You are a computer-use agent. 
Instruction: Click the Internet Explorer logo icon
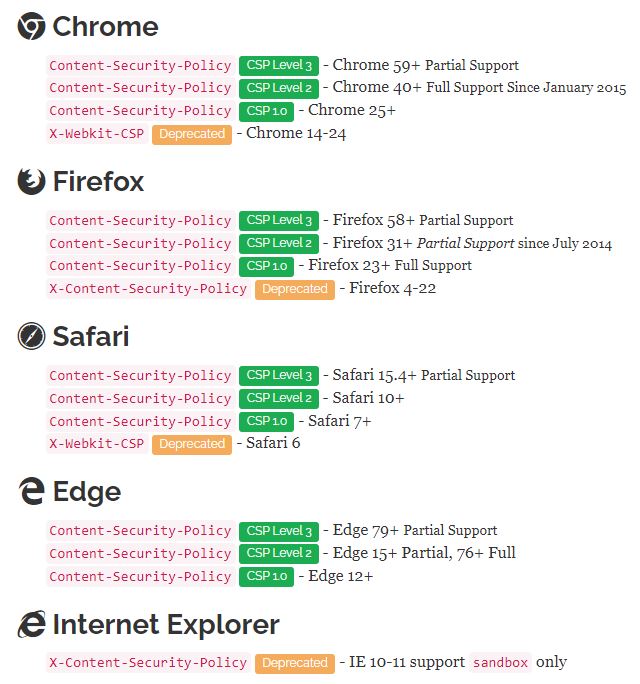click(31, 624)
